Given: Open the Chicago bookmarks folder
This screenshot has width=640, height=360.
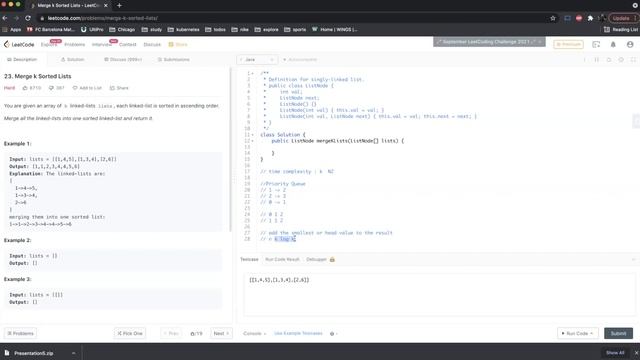Looking at the screenshot, I should [x=122, y=29].
